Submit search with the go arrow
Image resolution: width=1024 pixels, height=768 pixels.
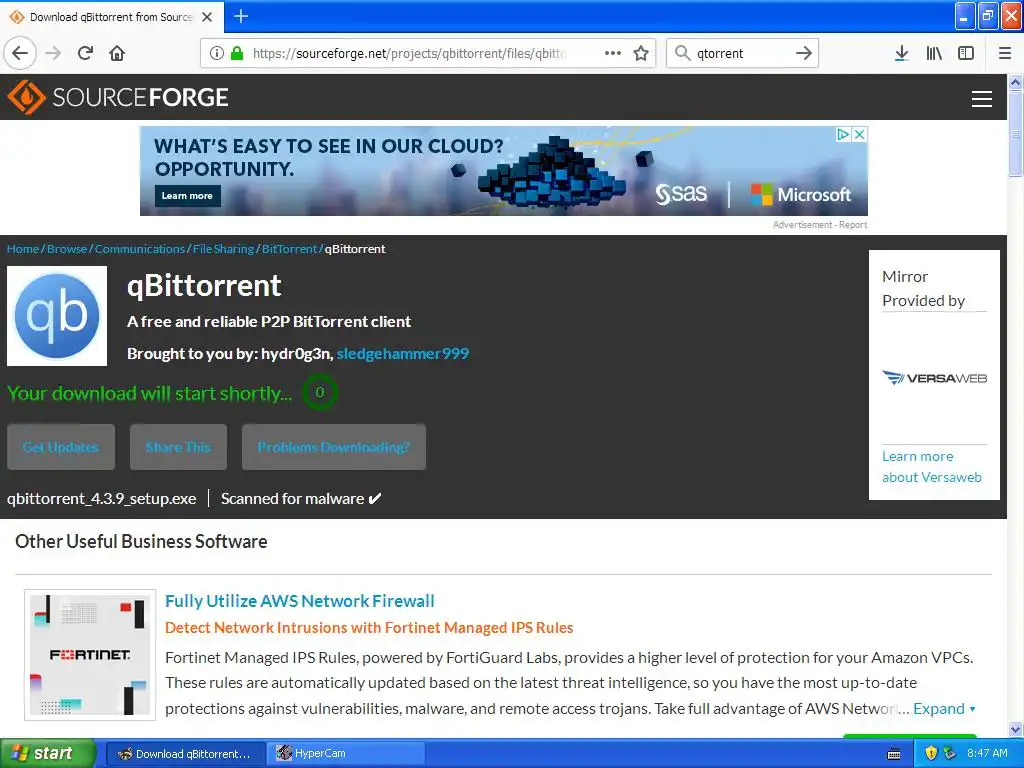(804, 53)
